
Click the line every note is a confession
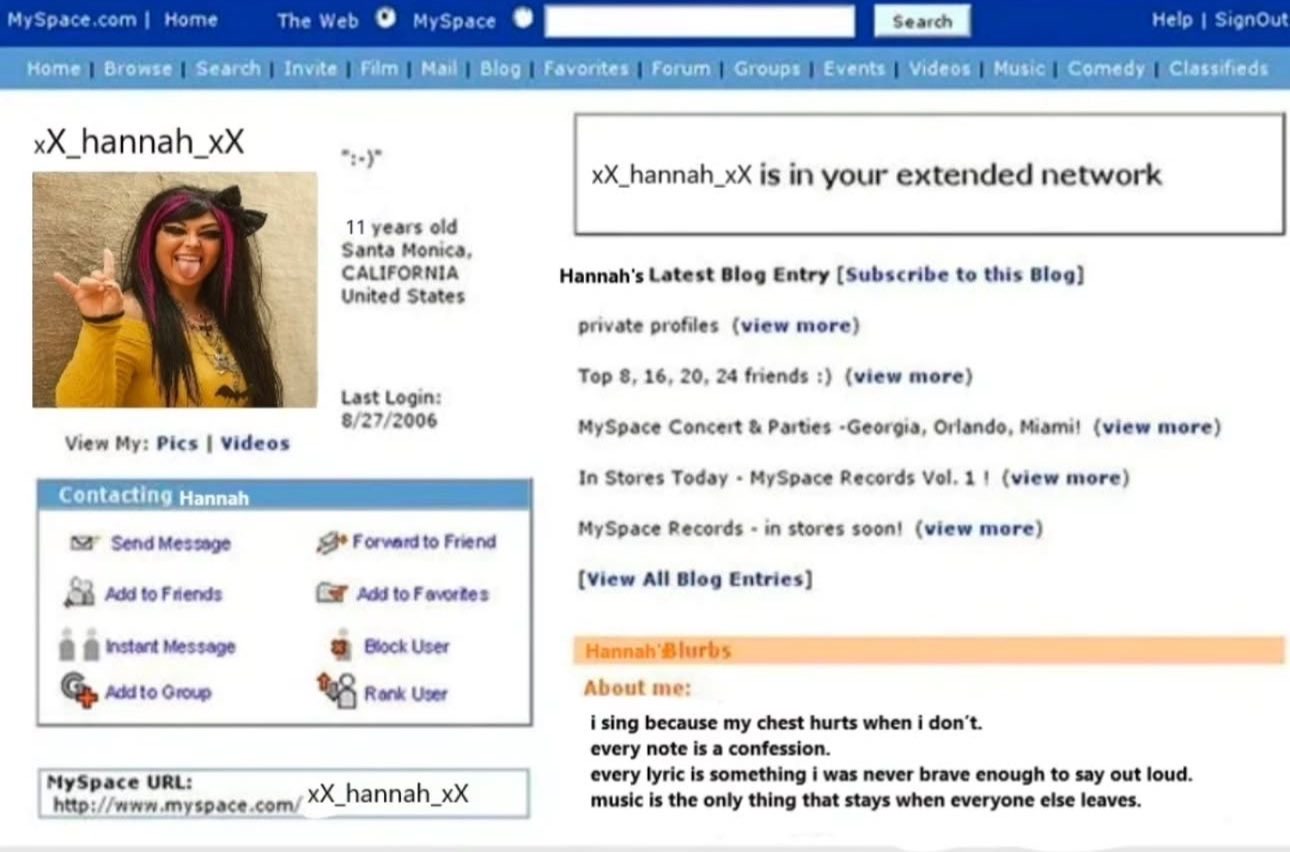710,748
